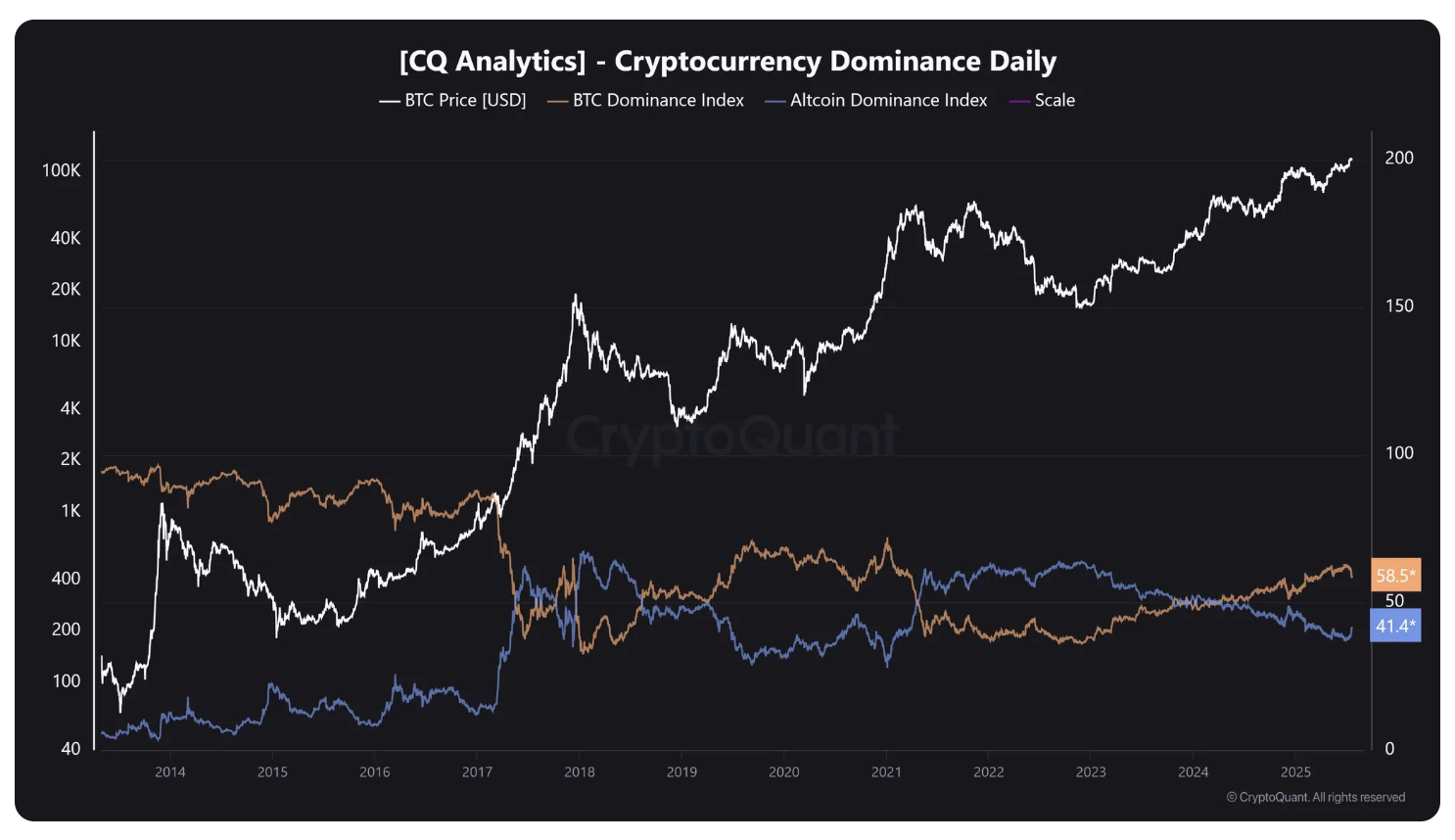This screenshot has width=1455, height=840.
Task: Click the Cryptocurrency Dominance Daily chart title
Action: click(727, 61)
